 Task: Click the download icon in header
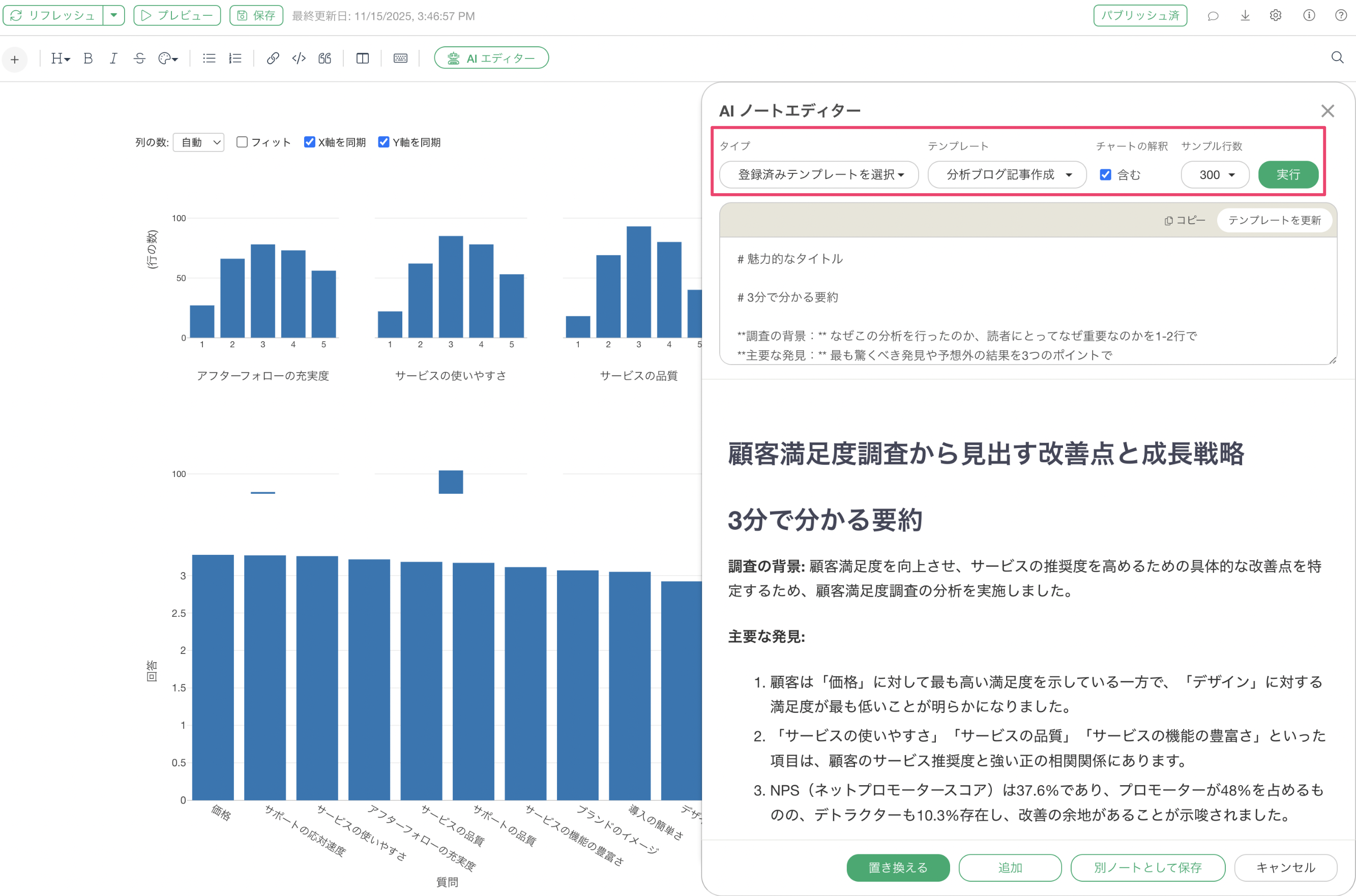(1245, 16)
